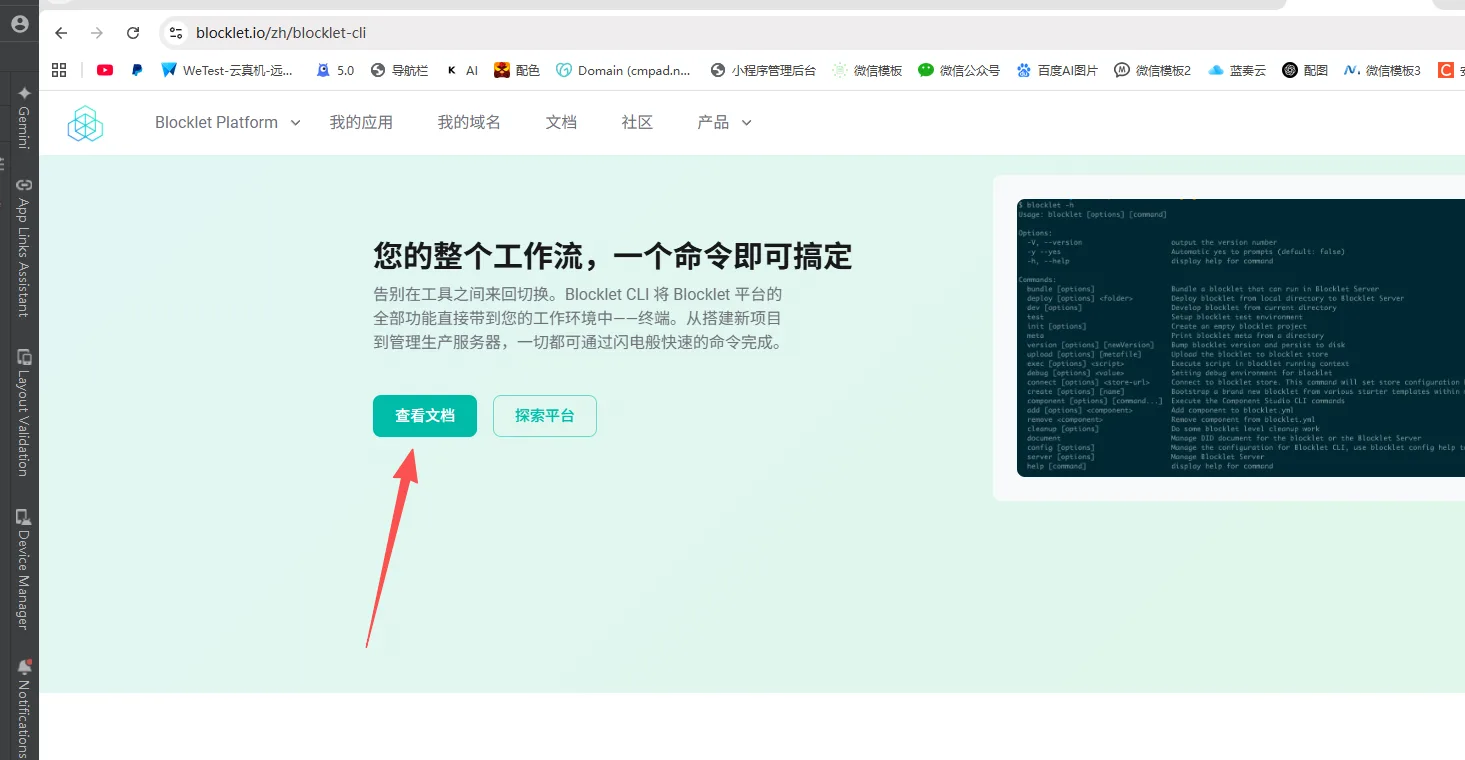Click the heading 您的整个工作流，一个命令即可搞定
Screen dimensions: 1465x760
pos(613,256)
